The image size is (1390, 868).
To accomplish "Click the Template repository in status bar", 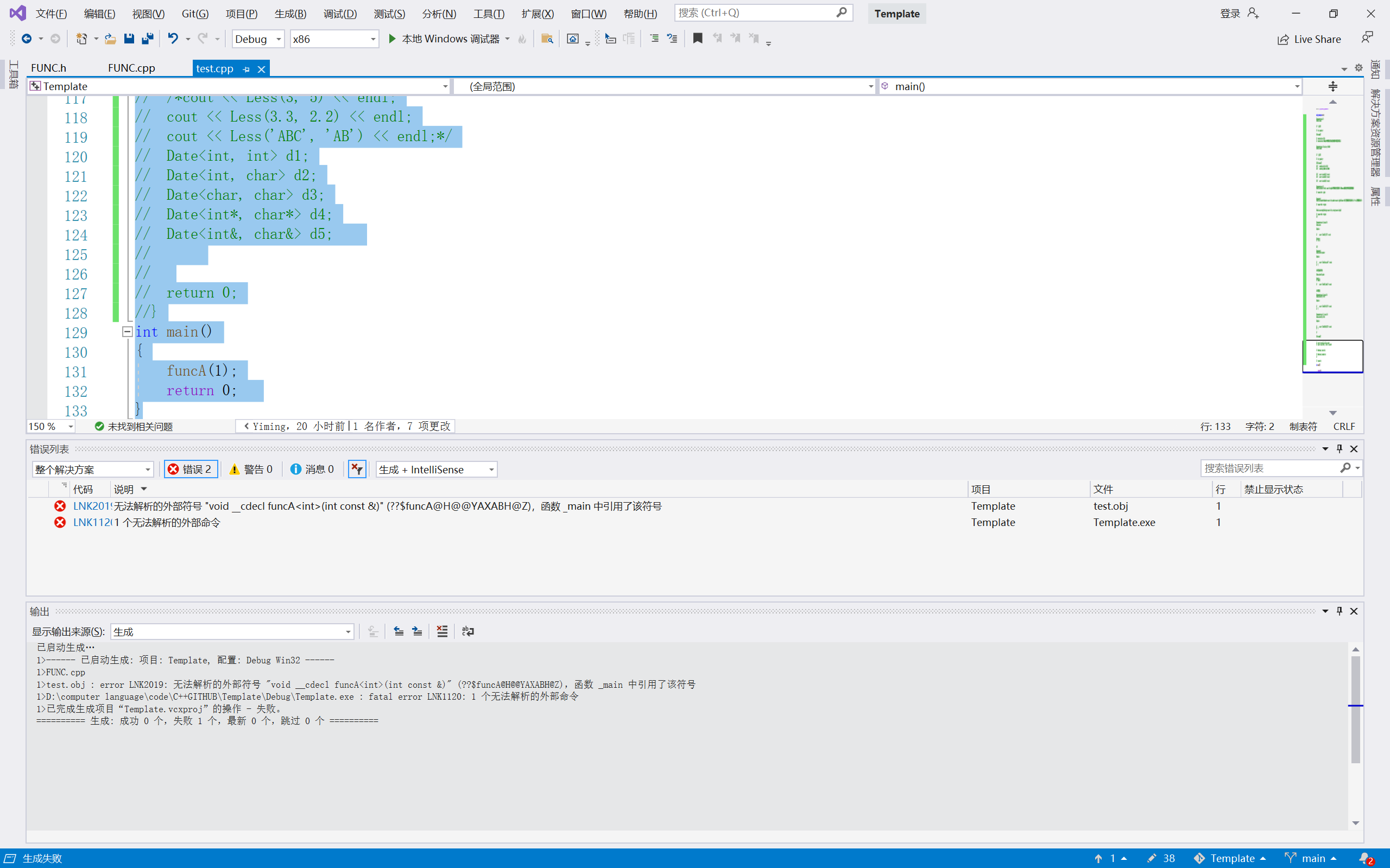I will coord(1230,858).
